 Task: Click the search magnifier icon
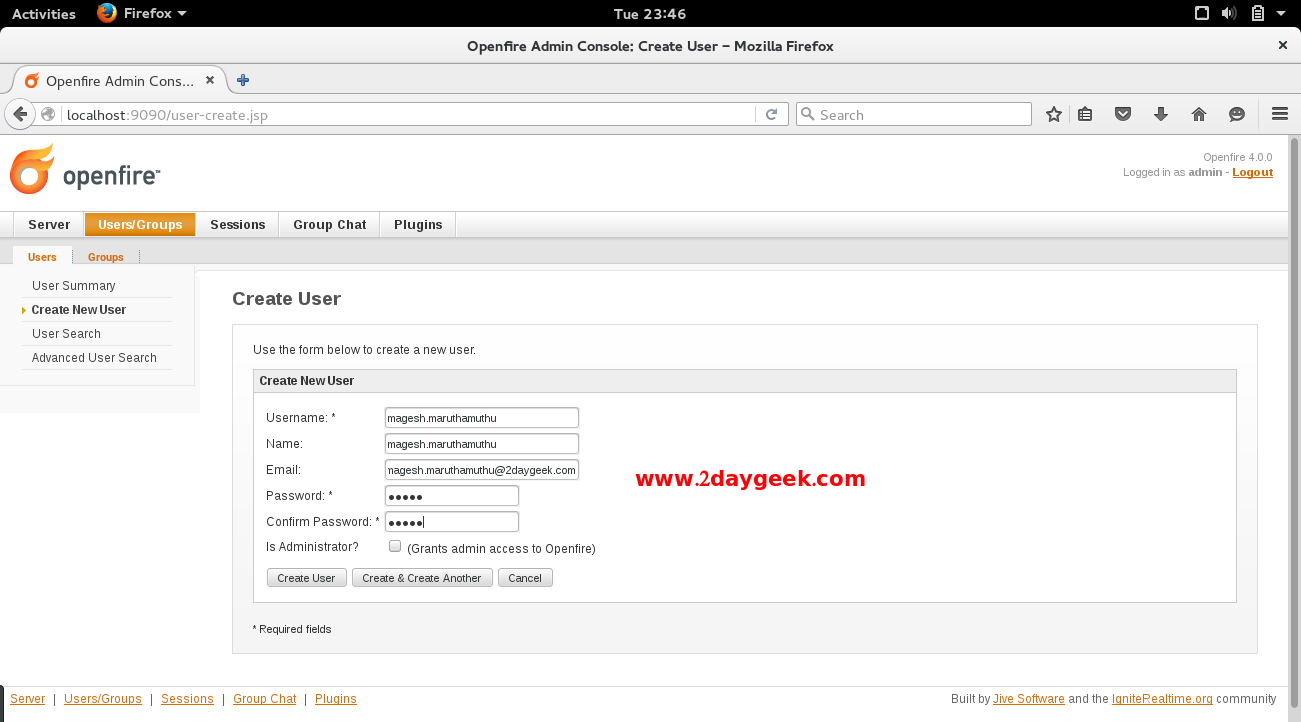(808, 114)
